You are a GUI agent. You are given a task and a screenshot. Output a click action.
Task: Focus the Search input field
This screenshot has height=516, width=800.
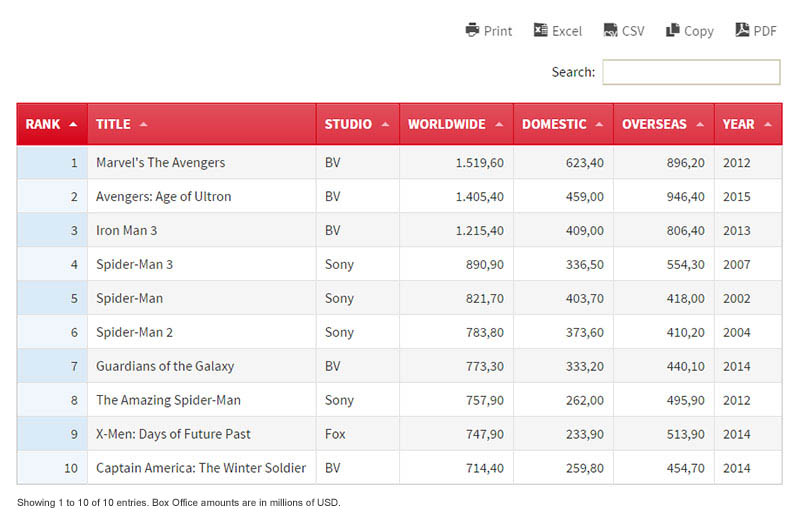coord(691,72)
